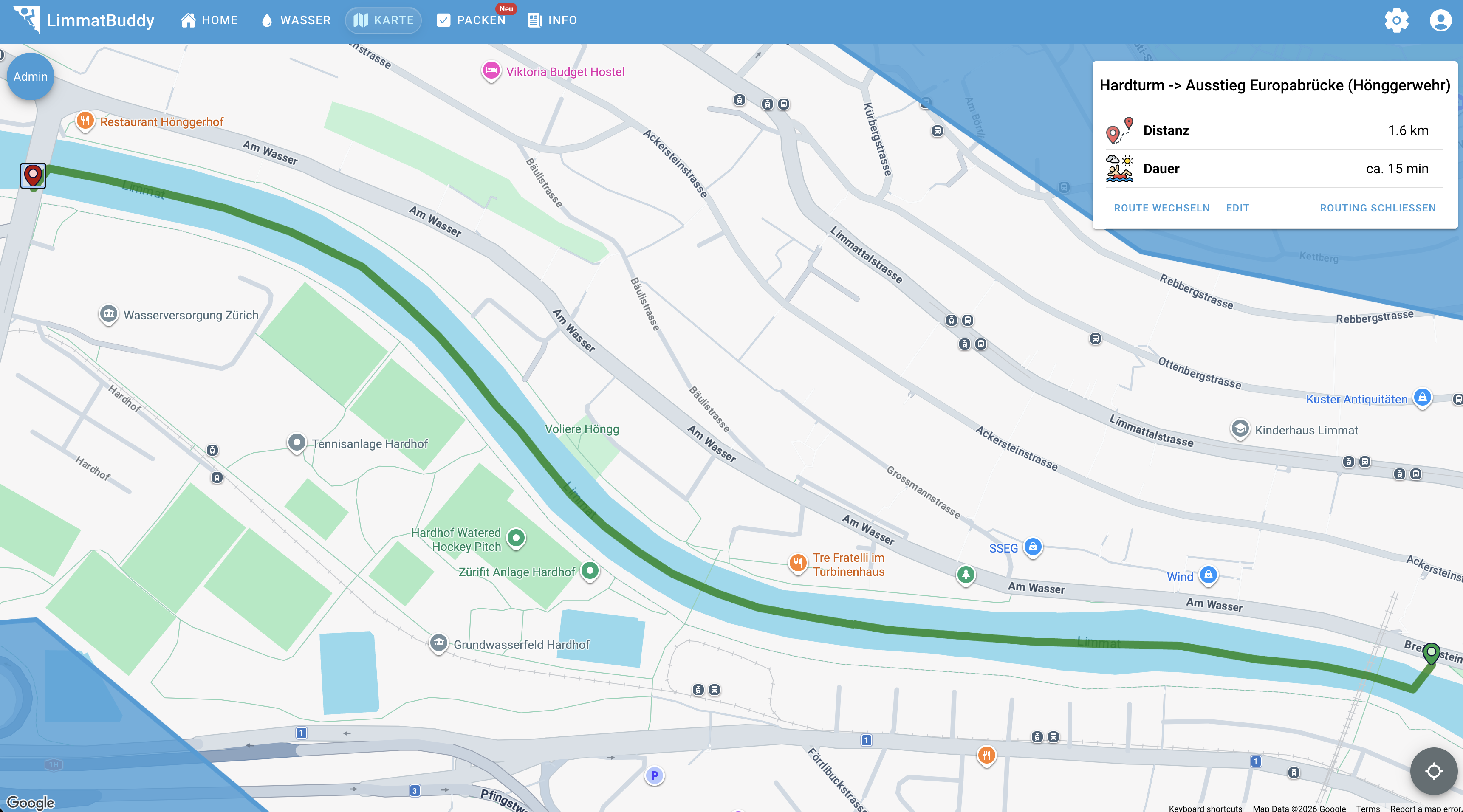Screen dimensions: 1463x812
Task: Open the PACKEN navigation item
Action: click(x=472, y=20)
